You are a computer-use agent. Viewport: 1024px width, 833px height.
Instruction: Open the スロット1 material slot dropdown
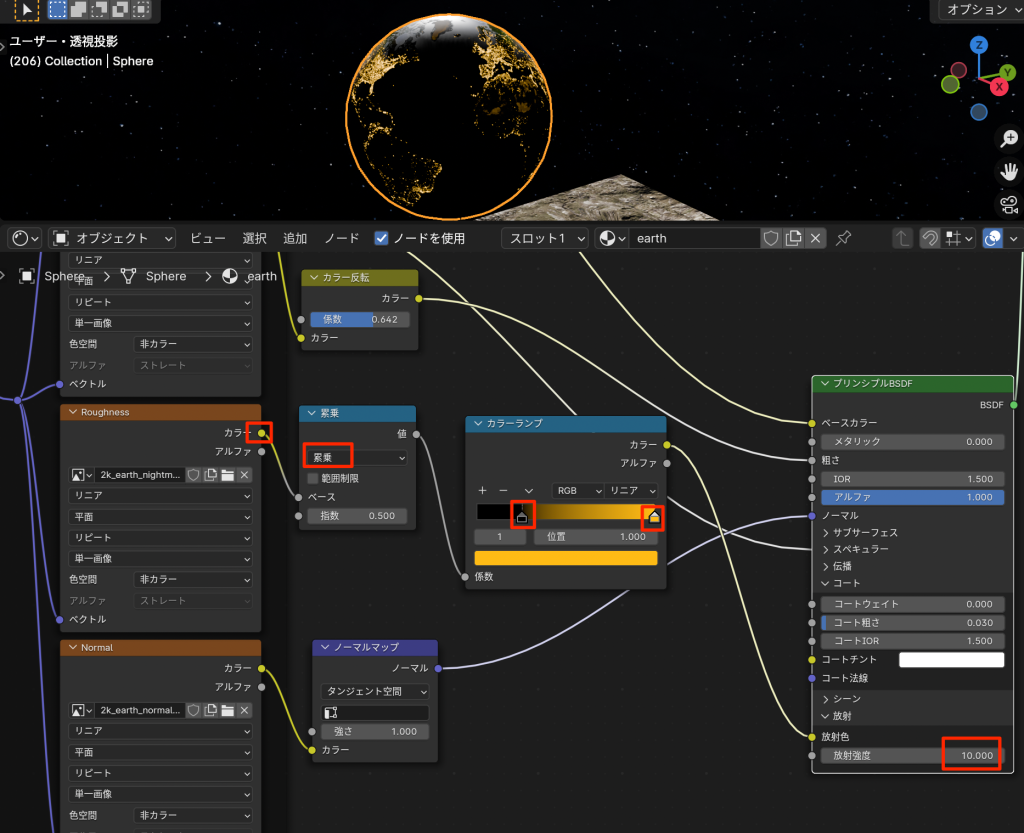click(545, 238)
